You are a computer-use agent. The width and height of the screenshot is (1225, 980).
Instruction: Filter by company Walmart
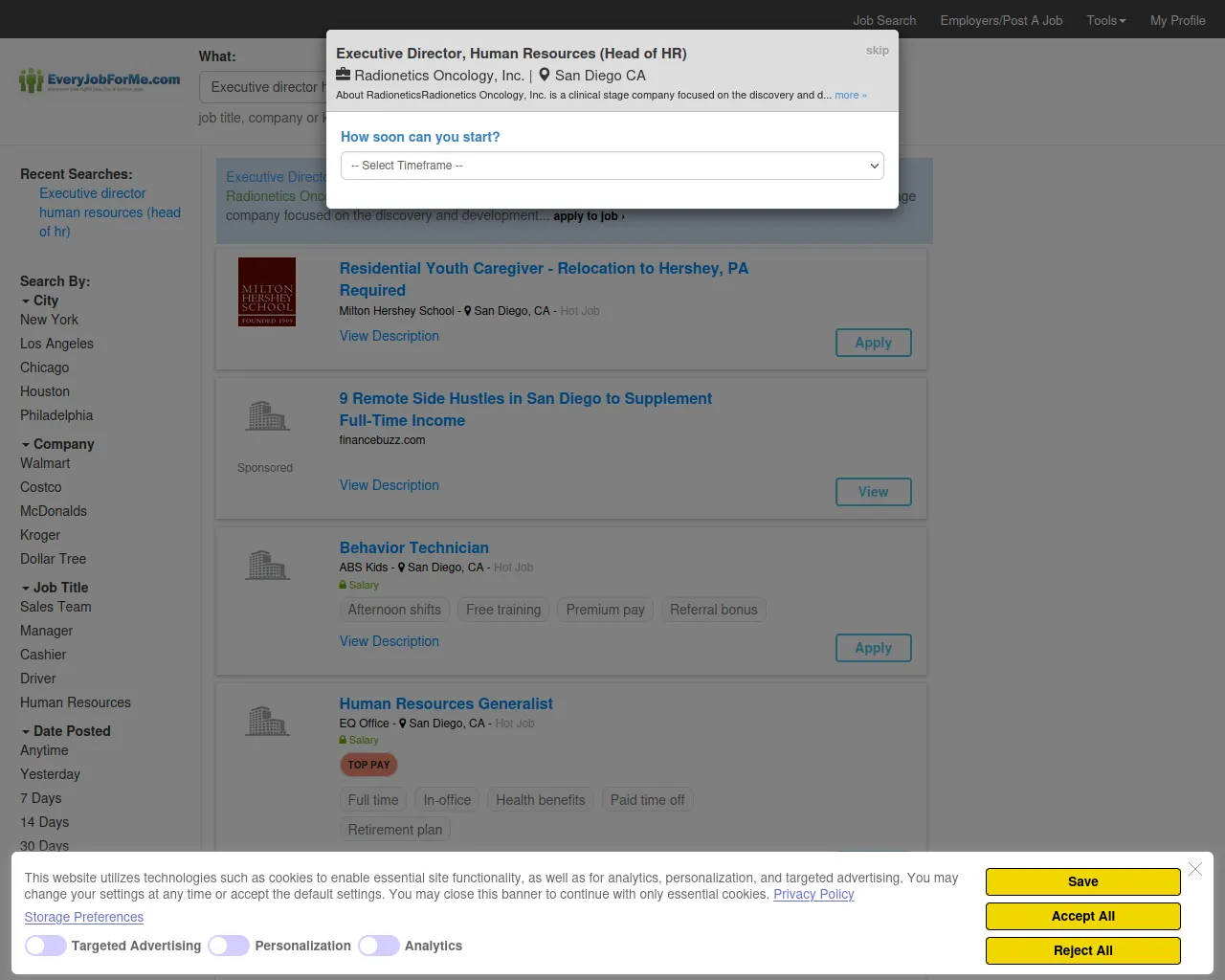coord(45,463)
